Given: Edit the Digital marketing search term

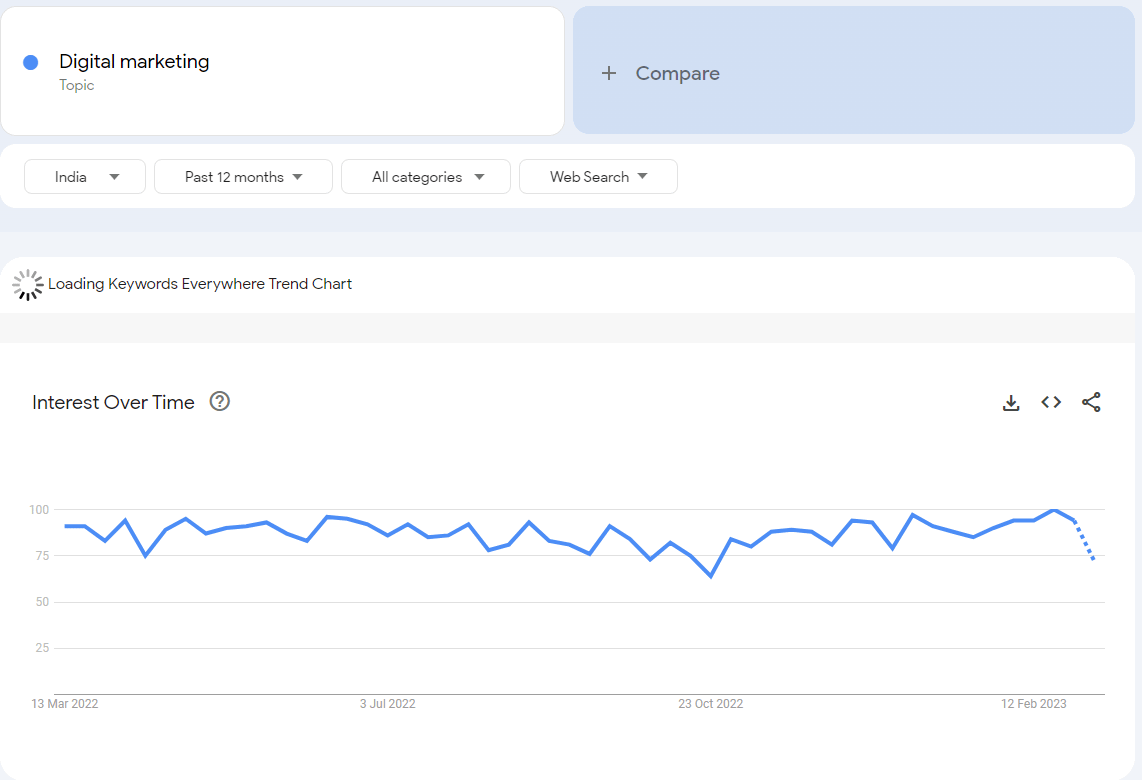Looking at the screenshot, I should 134,62.
